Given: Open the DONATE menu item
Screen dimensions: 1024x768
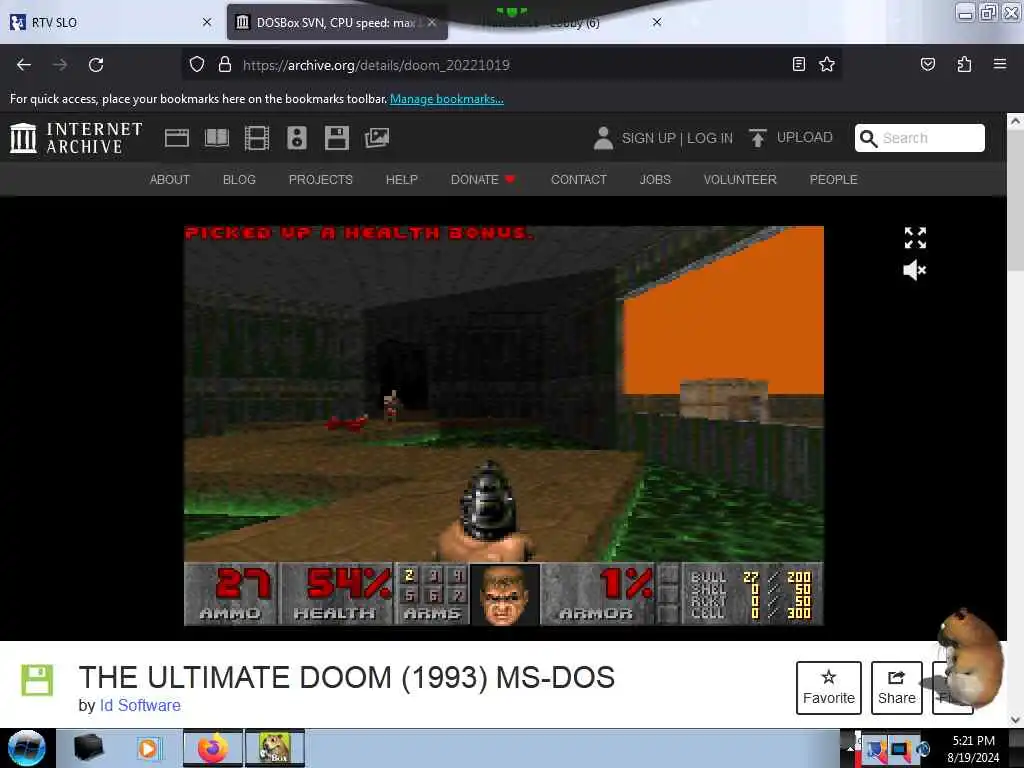Looking at the screenshot, I should coord(483,180).
